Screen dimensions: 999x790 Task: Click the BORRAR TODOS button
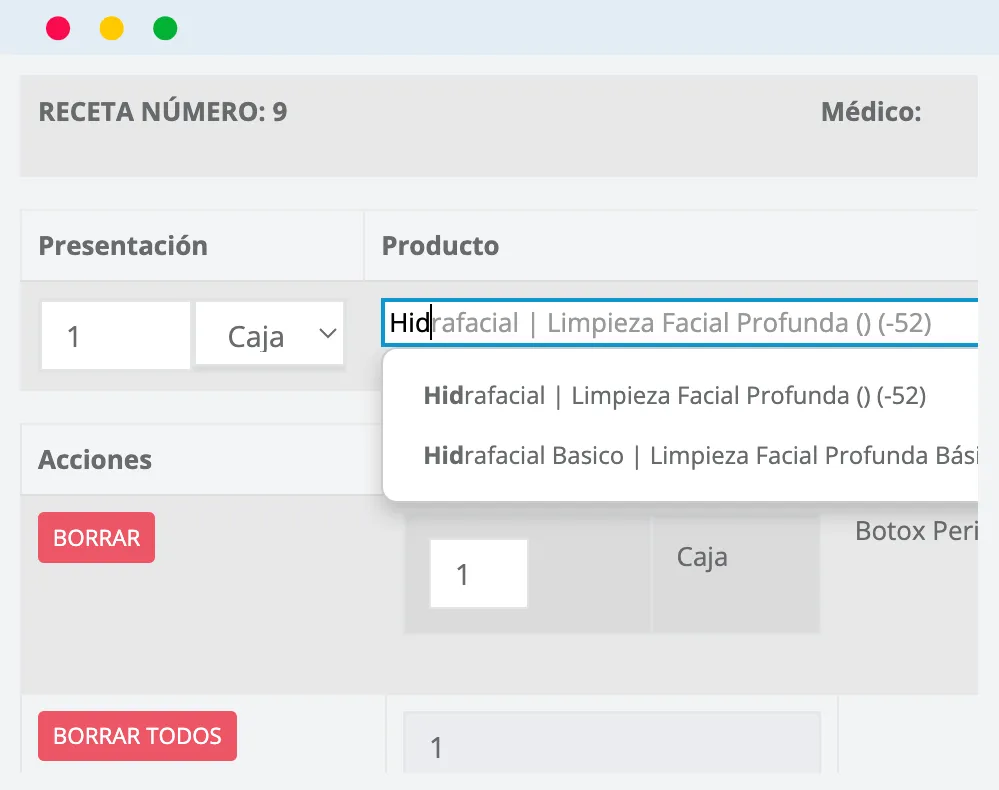138,736
